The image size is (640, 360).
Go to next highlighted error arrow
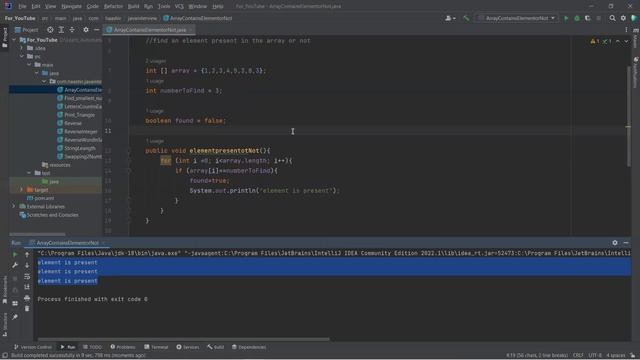626,41
